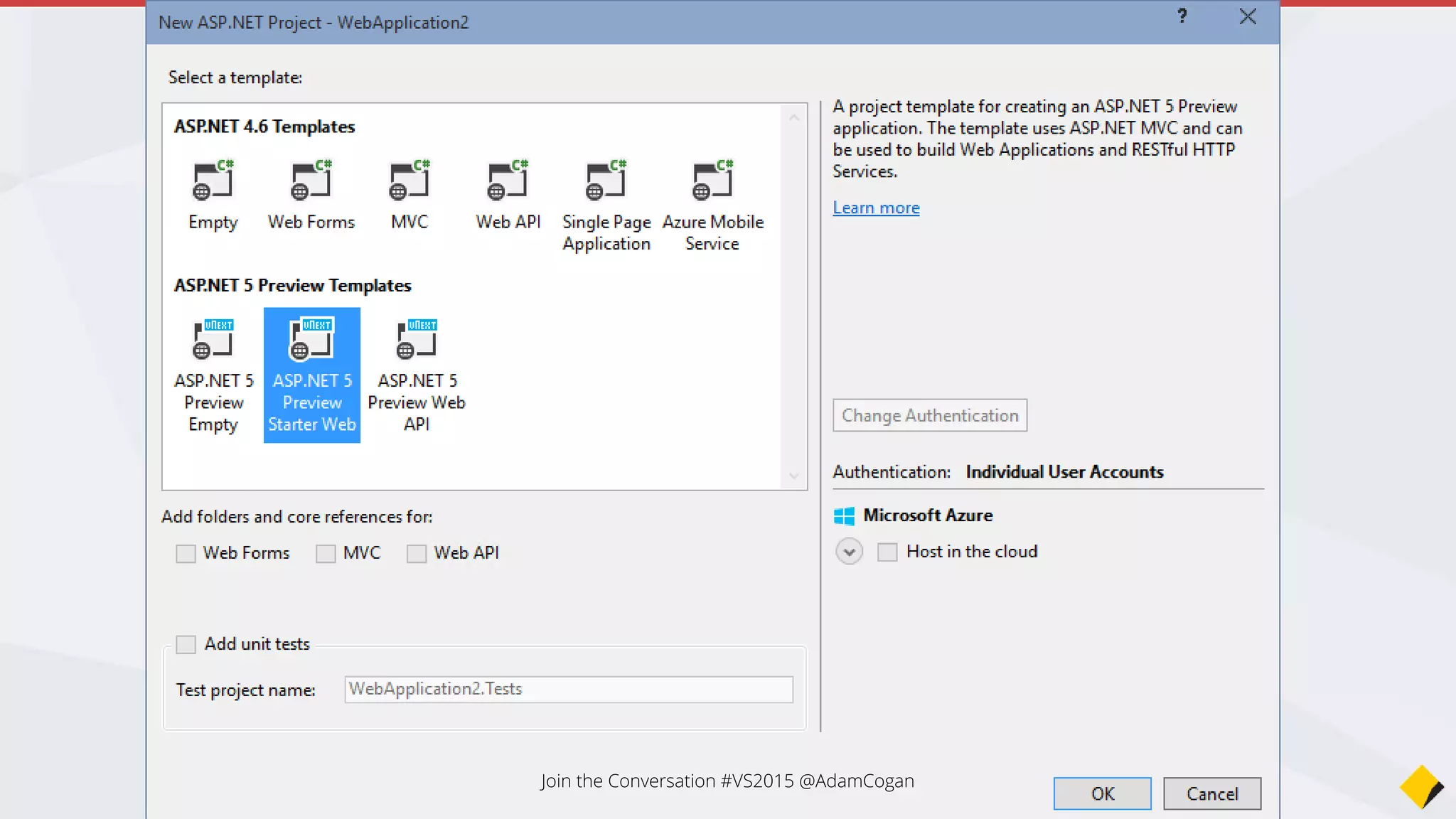Image resolution: width=1456 pixels, height=819 pixels.
Task: Select the Azure Mobile Service template icon
Action: coord(712,180)
